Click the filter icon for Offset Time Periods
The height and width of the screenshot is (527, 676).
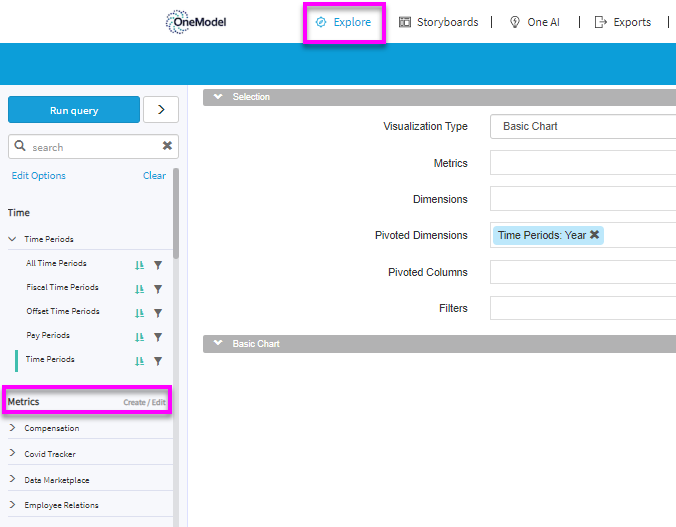[x=157, y=313]
